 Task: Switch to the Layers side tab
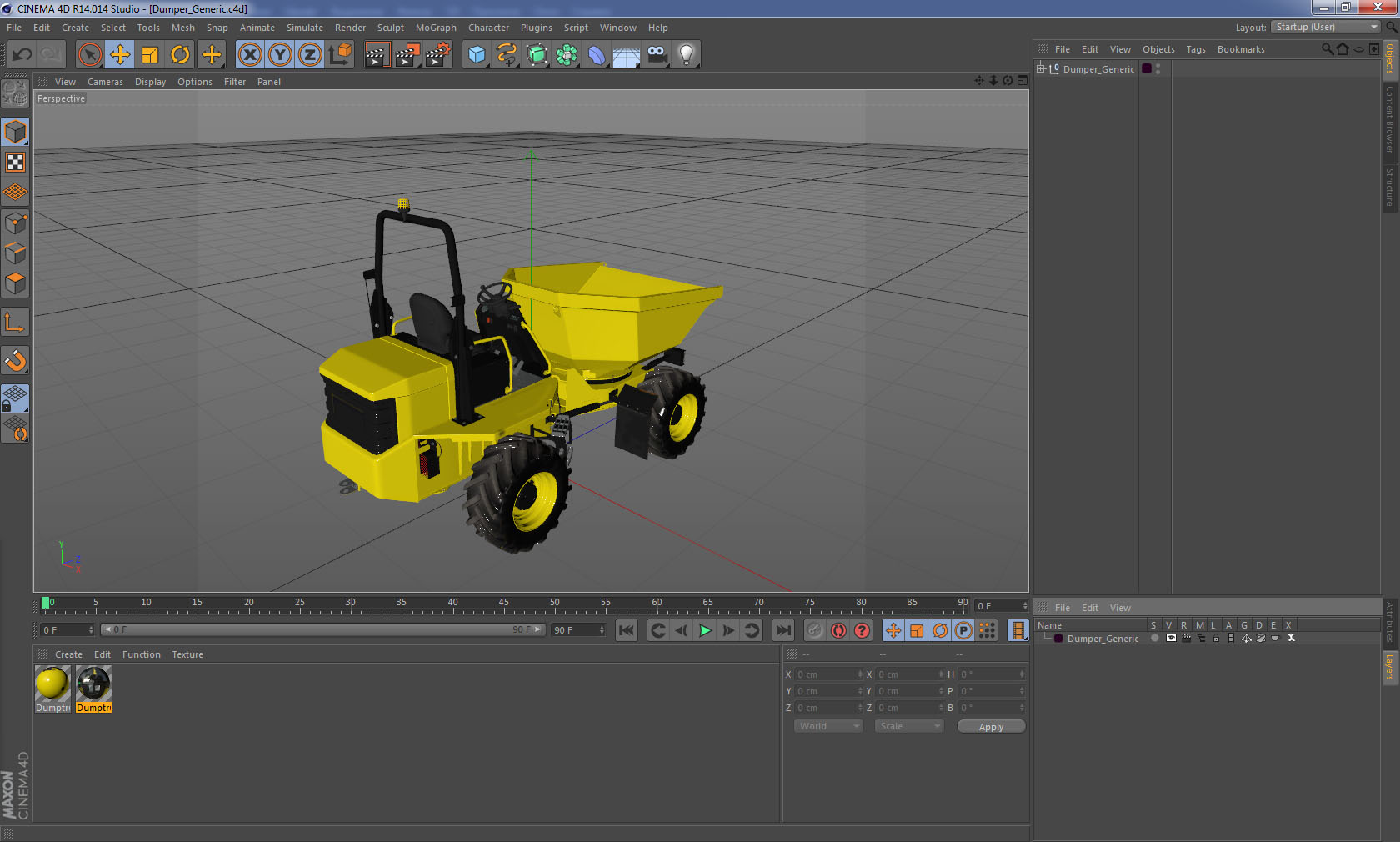click(1390, 667)
